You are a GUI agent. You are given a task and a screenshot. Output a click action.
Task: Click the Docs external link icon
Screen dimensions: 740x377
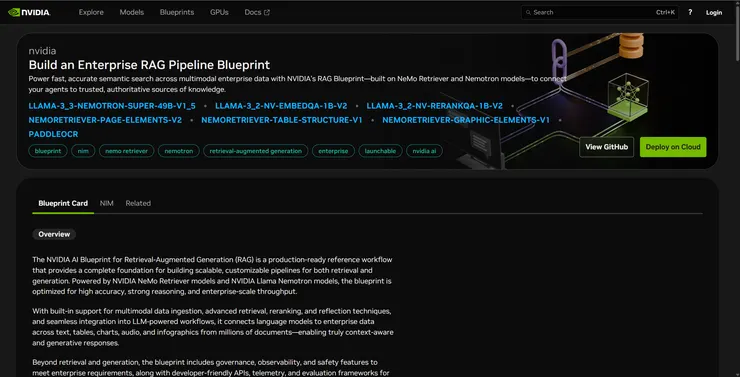click(x=267, y=12)
